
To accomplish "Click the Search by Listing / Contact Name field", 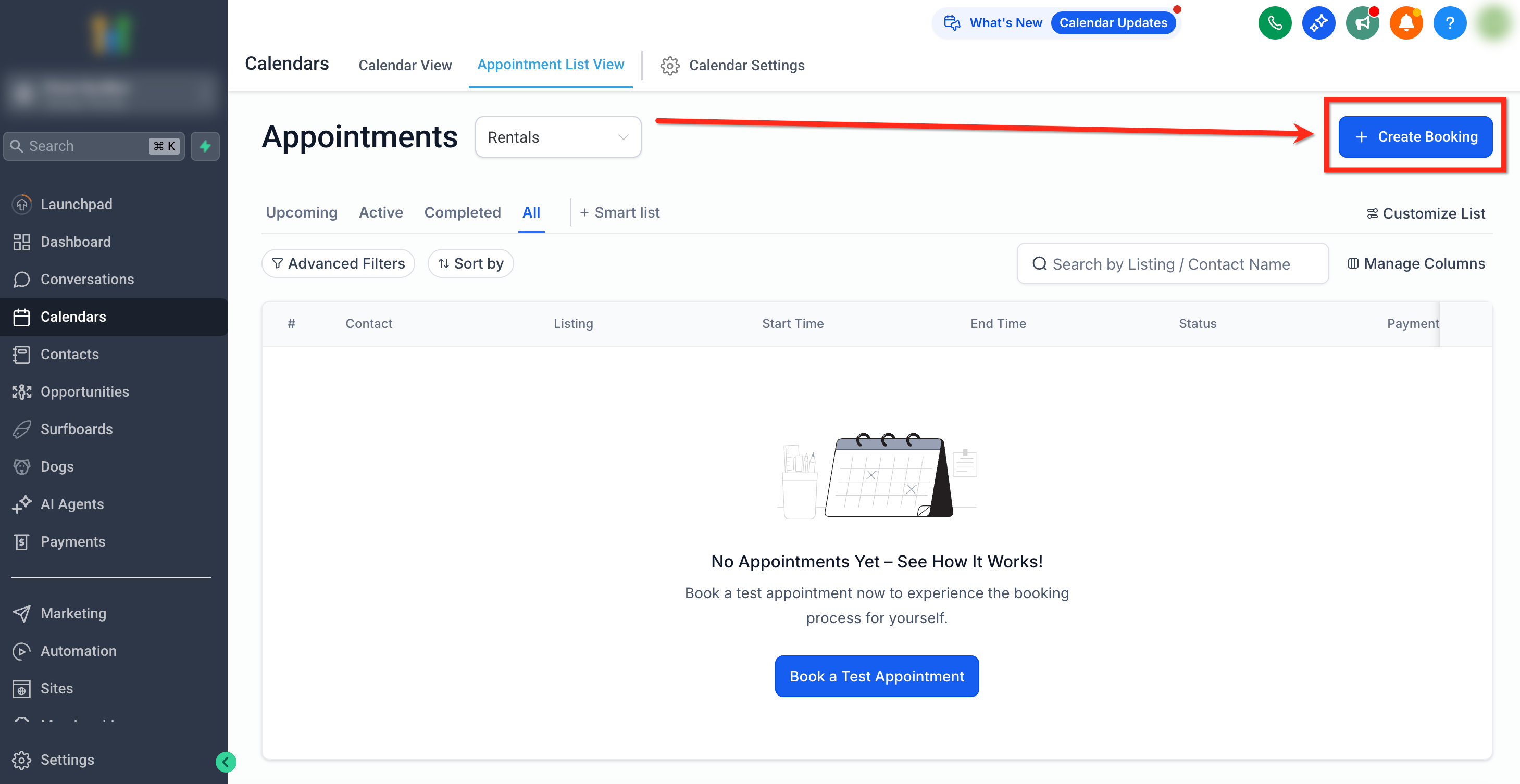I will (x=1172, y=264).
